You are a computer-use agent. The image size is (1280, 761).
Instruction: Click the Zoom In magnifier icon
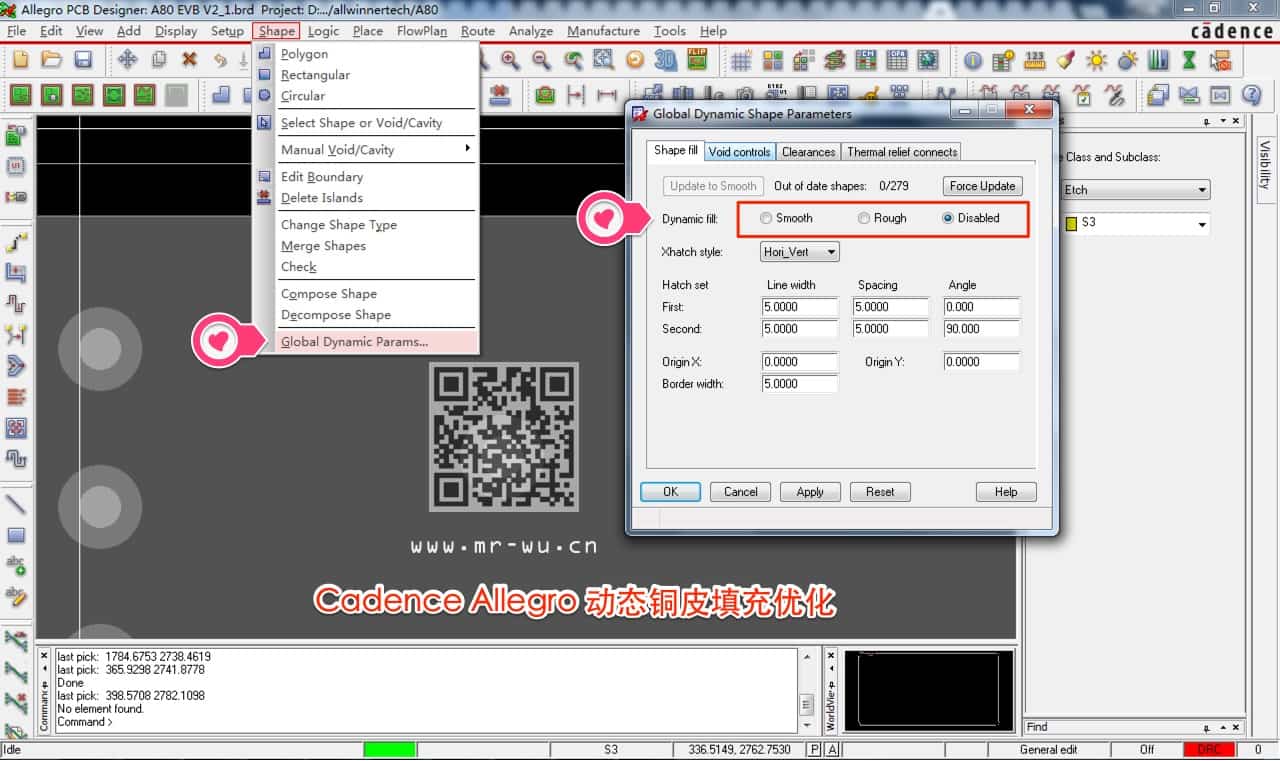click(510, 60)
